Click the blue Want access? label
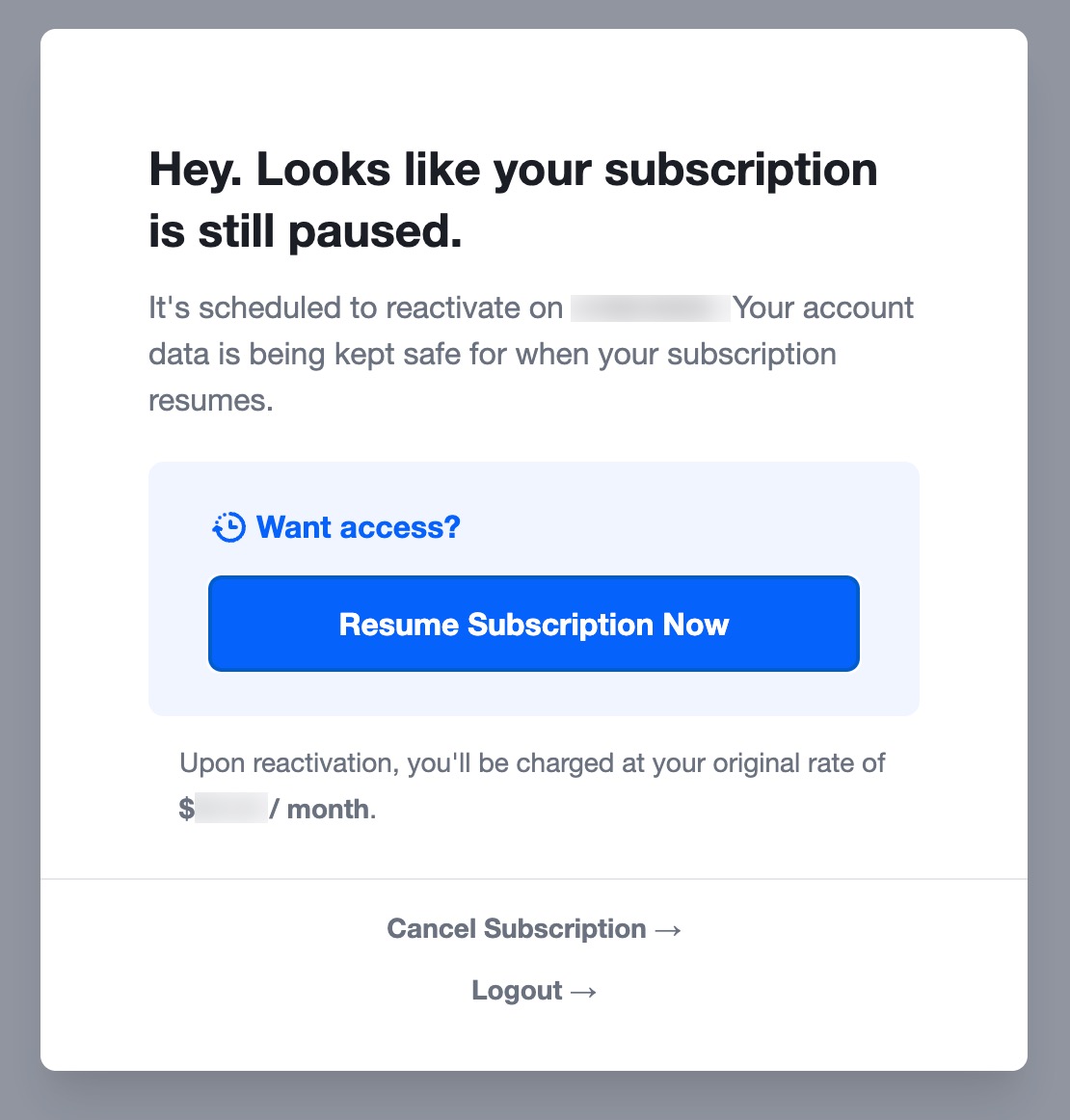1070x1120 pixels. (357, 527)
